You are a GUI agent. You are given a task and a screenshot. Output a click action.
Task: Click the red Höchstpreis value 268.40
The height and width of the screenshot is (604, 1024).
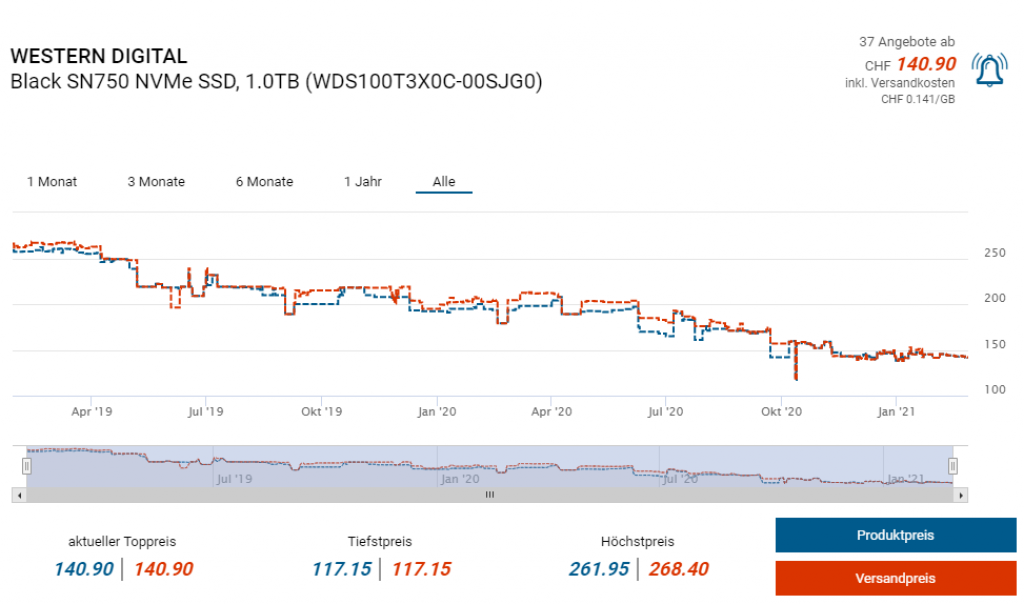(680, 570)
